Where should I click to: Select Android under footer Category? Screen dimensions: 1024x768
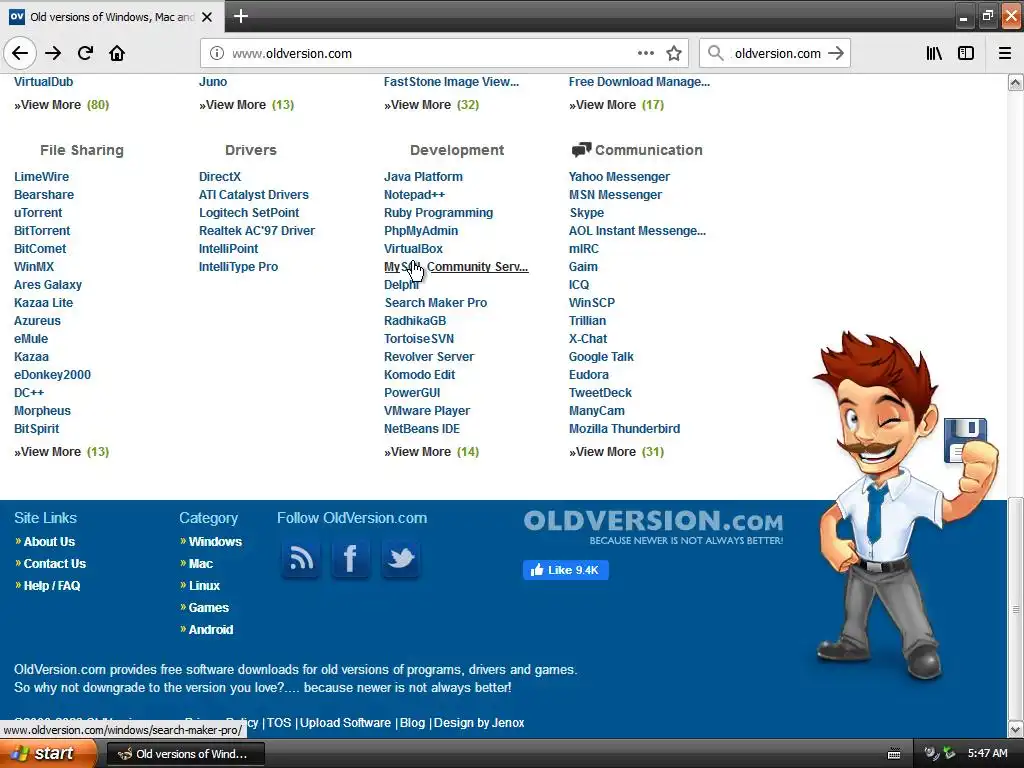click(x=210, y=630)
